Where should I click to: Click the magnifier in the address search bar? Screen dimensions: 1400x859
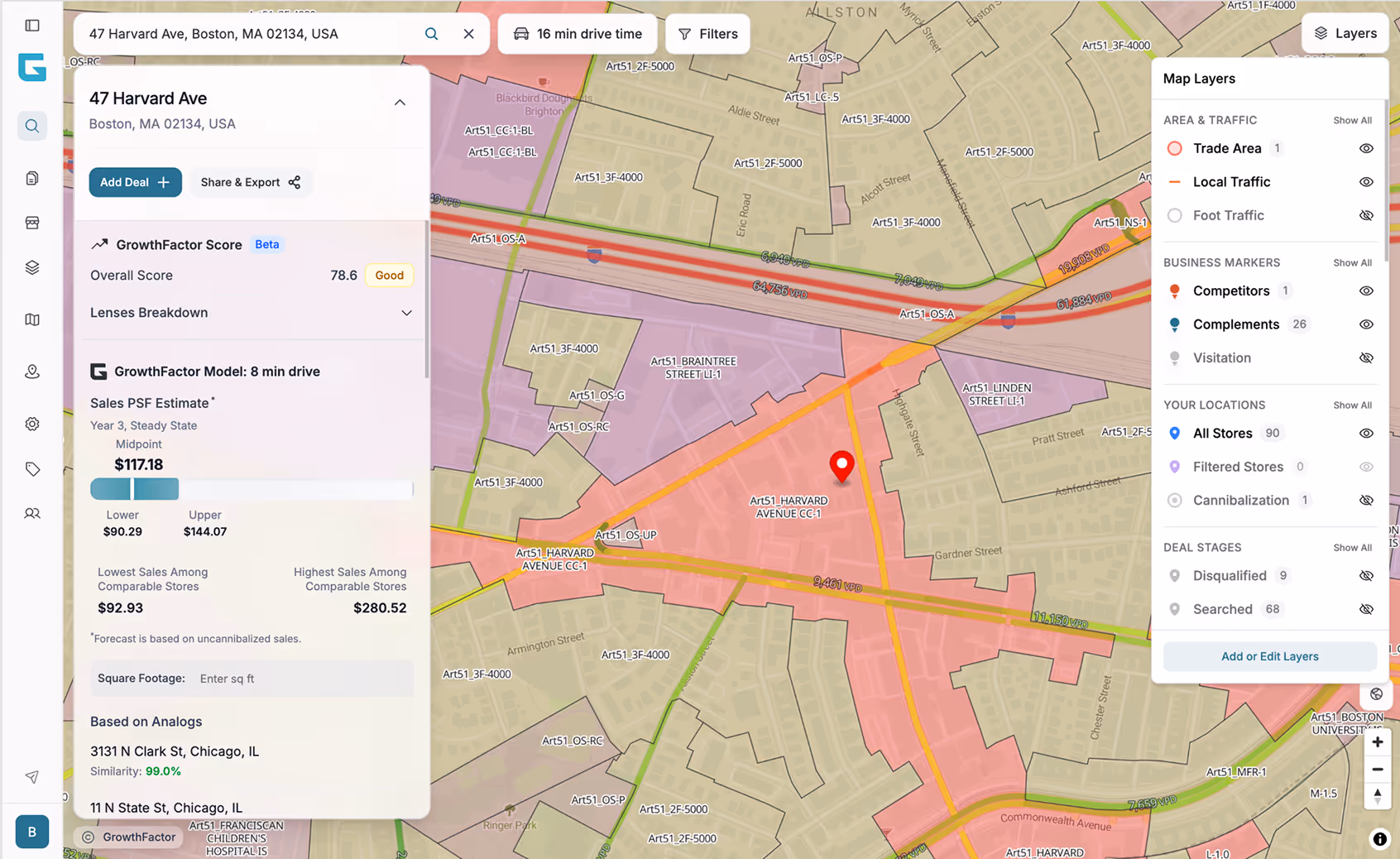coord(431,34)
